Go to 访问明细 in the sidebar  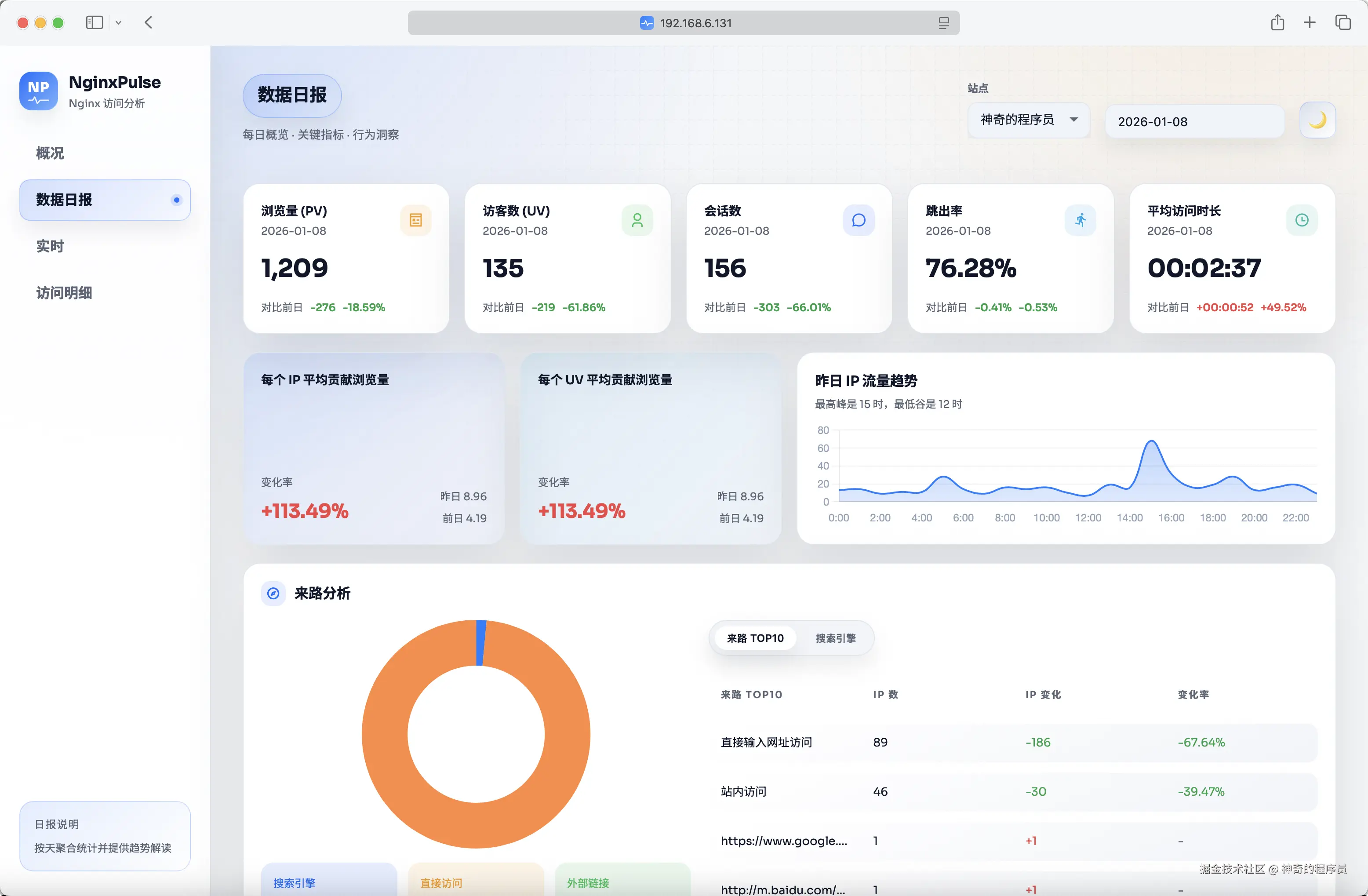coord(64,292)
